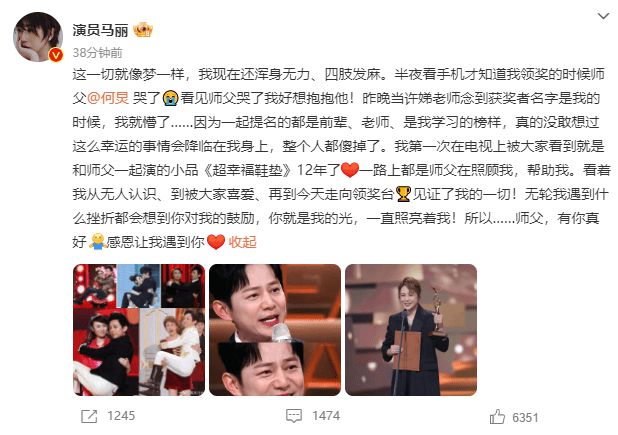Open the collage photo thumbnail
618x435 pixels.
(x=139, y=330)
